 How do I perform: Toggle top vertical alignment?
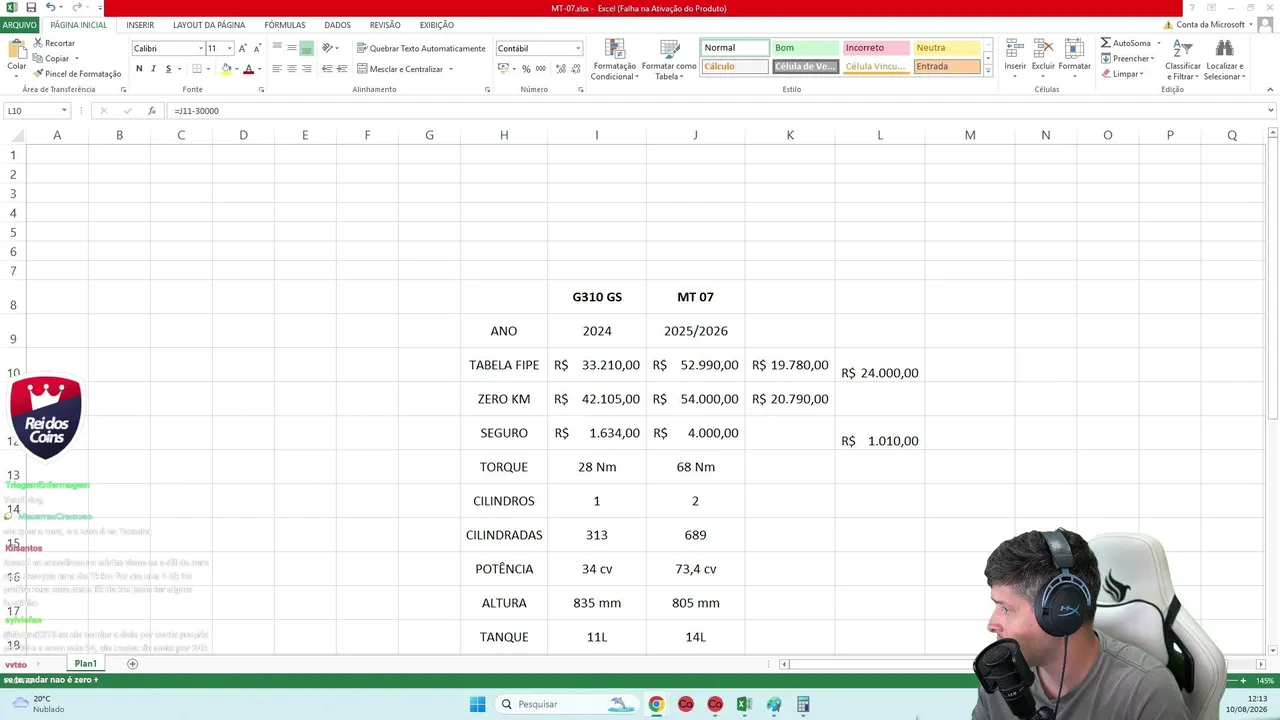pos(277,48)
